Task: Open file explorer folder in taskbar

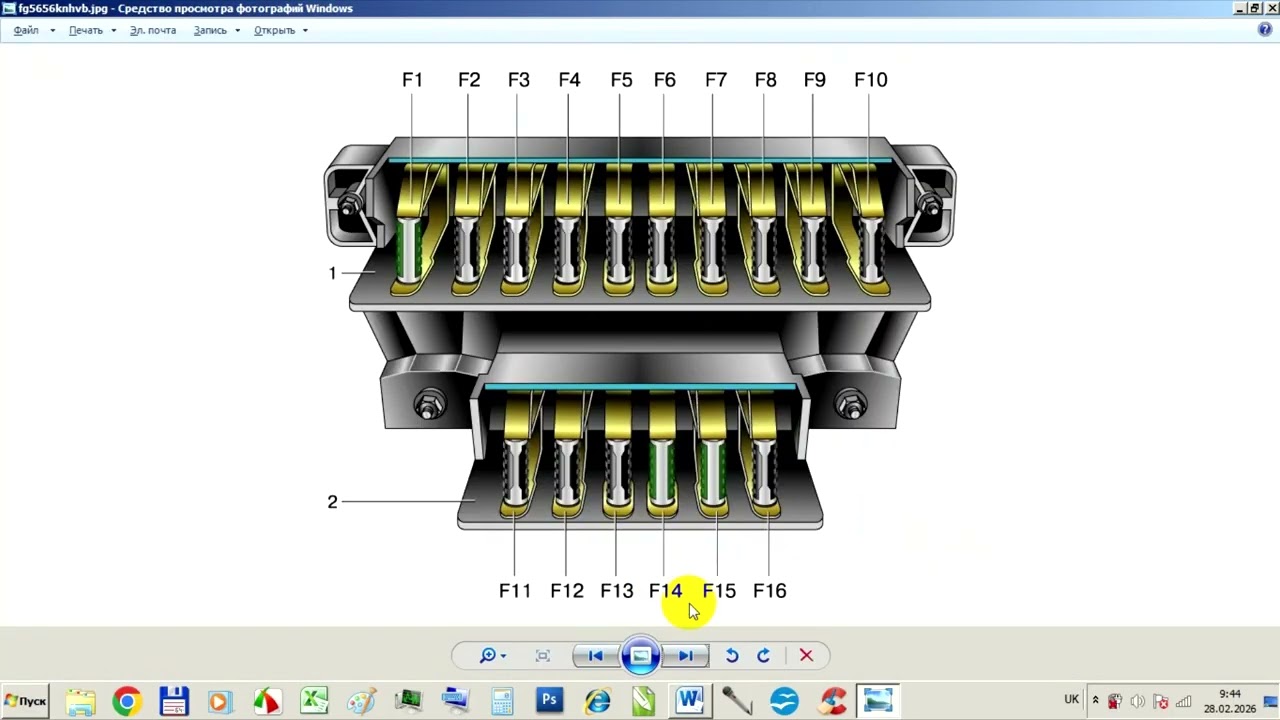Action: (x=80, y=701)
